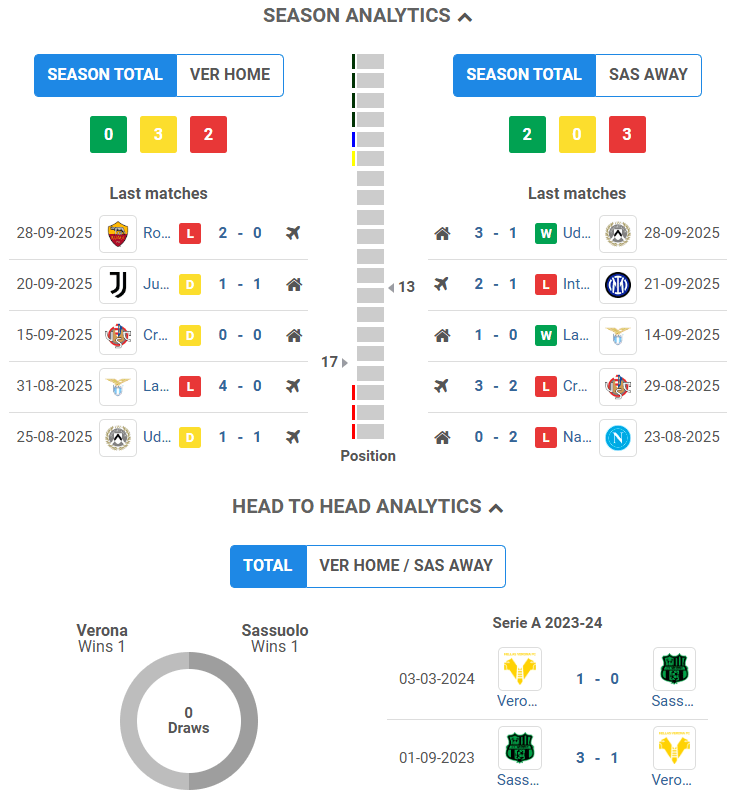
Task: Click the head-to-head draws donut chart
Action: 189,720
